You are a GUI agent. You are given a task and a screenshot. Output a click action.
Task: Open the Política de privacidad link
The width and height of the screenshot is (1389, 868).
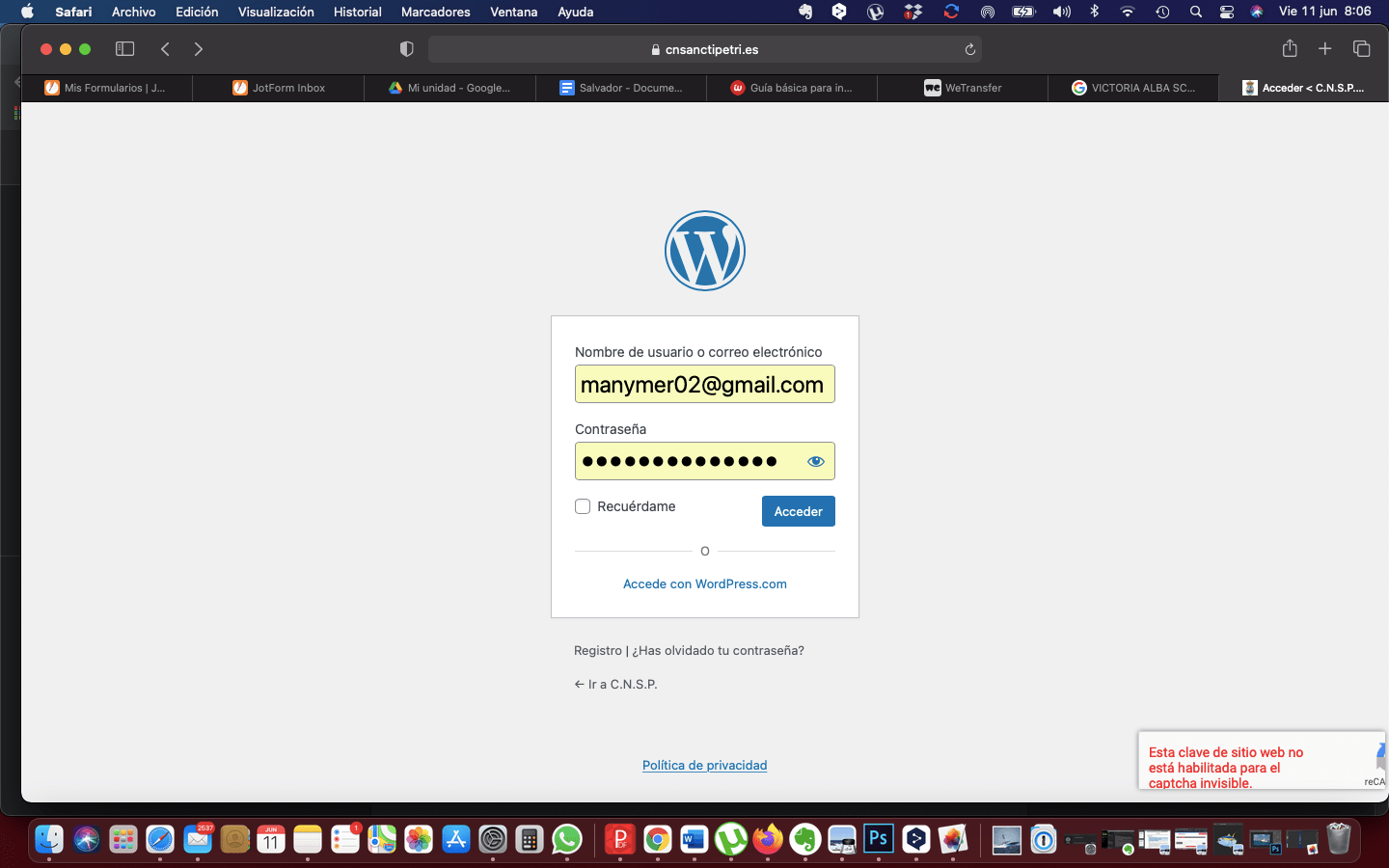coord(705,765)
